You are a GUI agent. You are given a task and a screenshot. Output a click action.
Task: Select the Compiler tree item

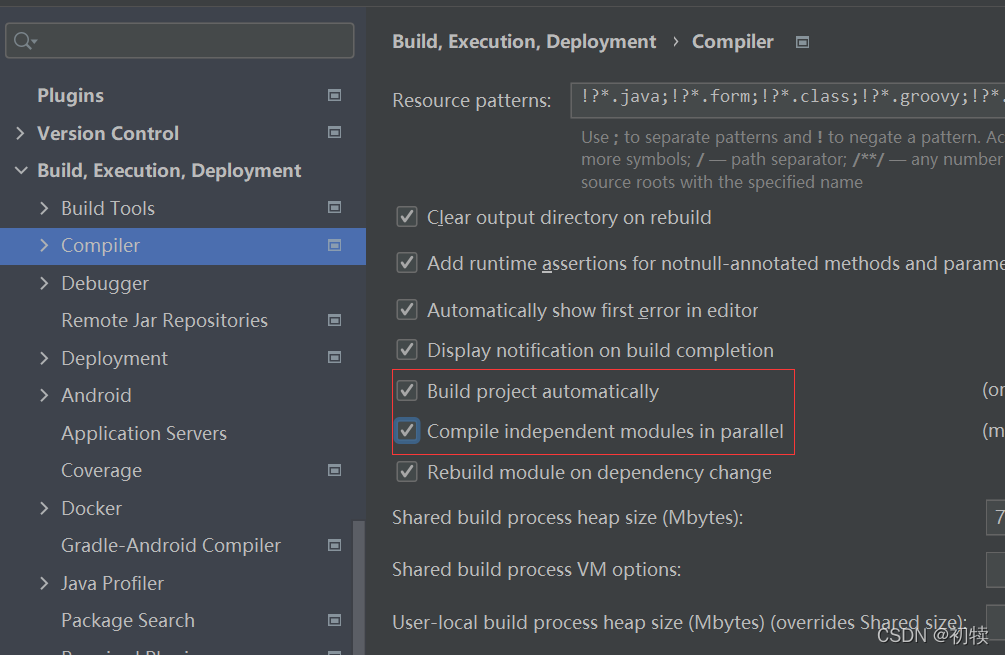pyautogui.click(x=101, y=245)
